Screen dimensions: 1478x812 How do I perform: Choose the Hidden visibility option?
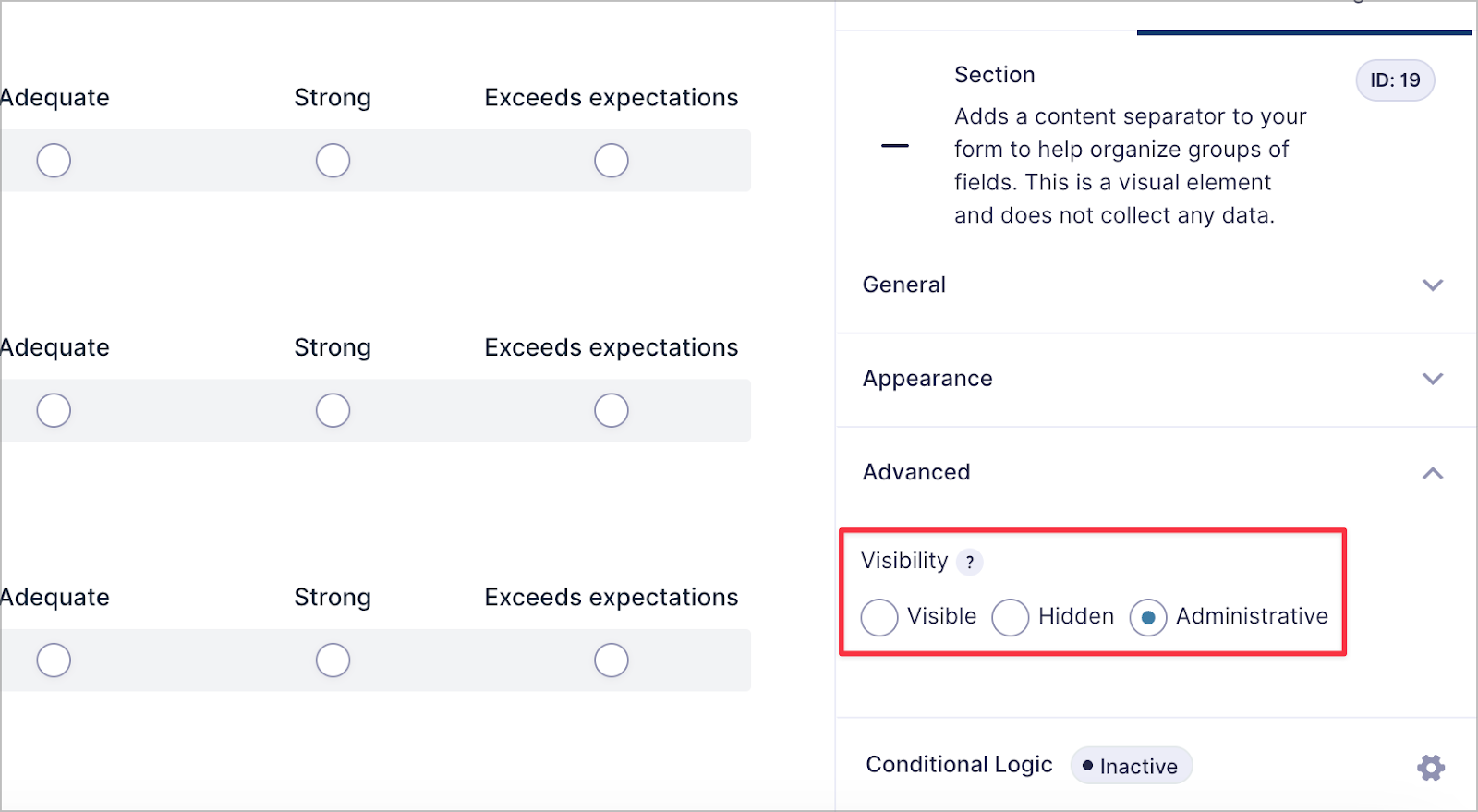pos(1011,617)
